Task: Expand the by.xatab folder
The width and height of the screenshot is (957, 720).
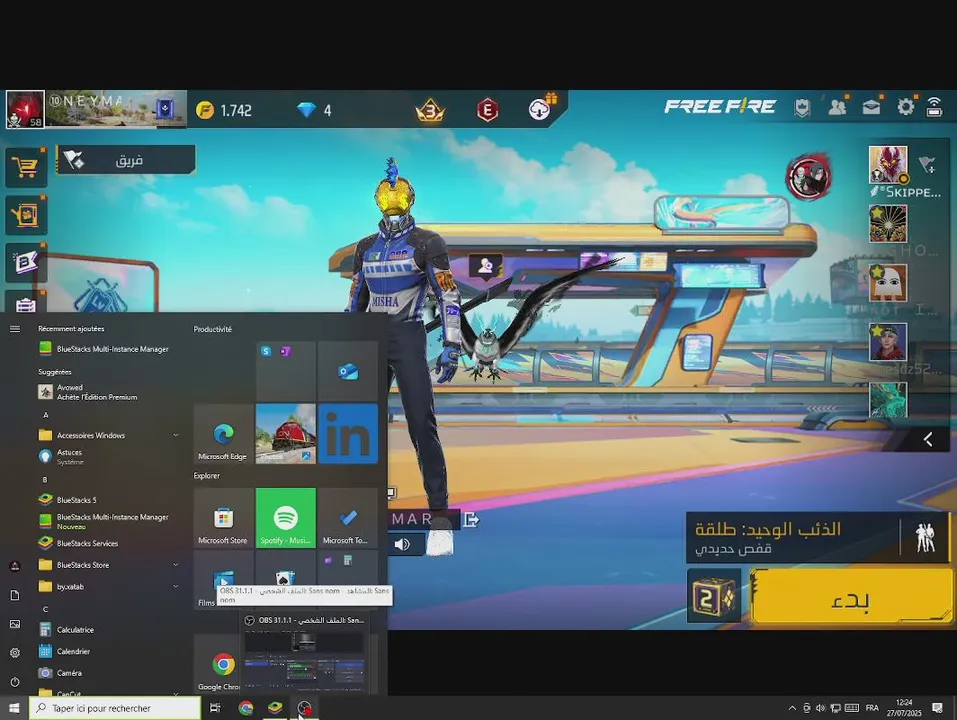Action: tap(109, 586)
